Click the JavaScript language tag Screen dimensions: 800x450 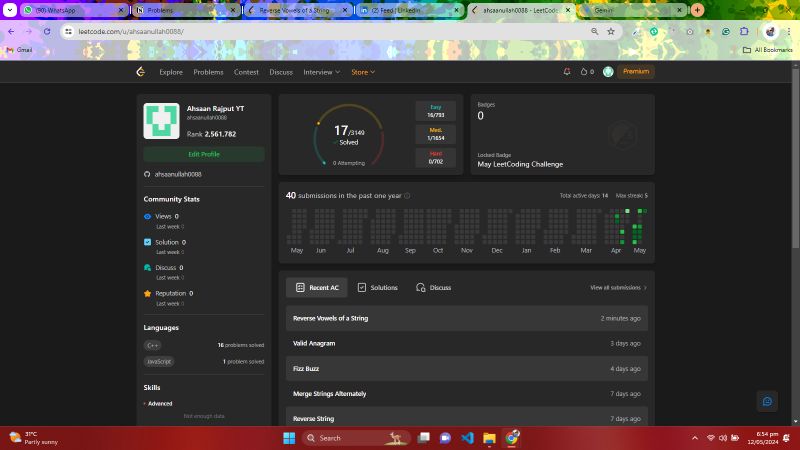[159, 361]
